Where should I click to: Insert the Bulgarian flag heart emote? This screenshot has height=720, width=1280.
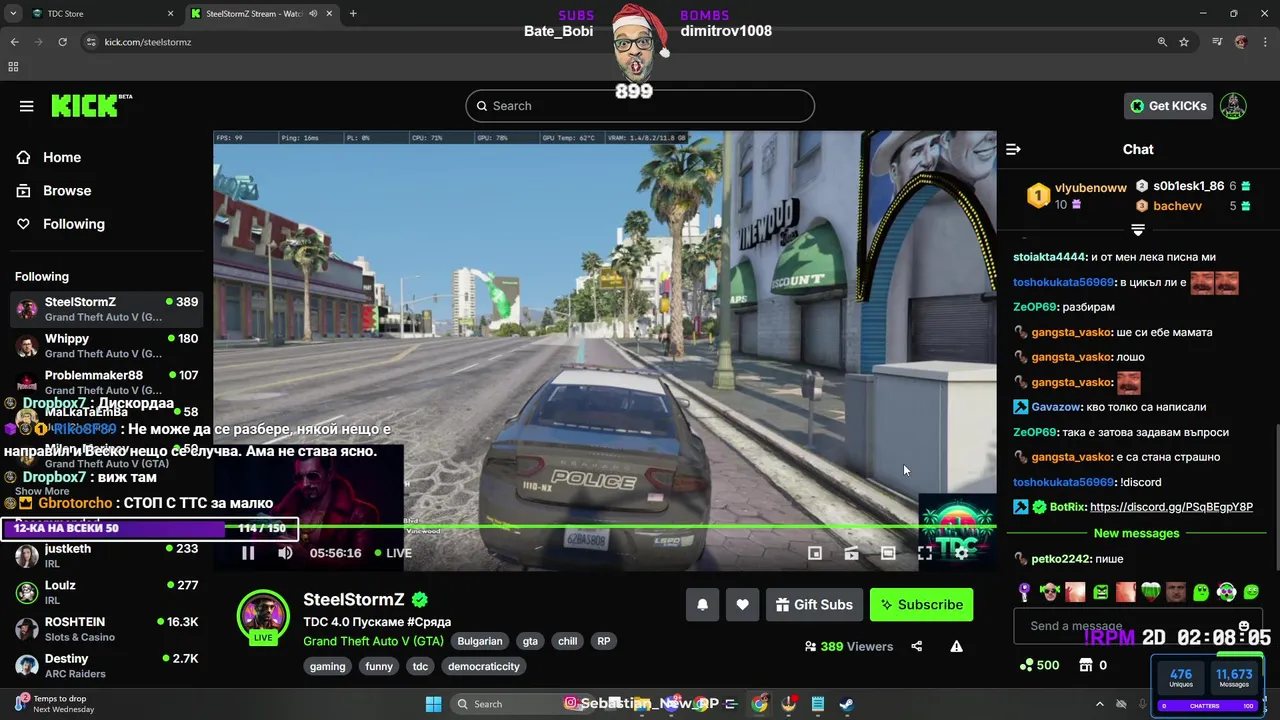(1151, 592)
